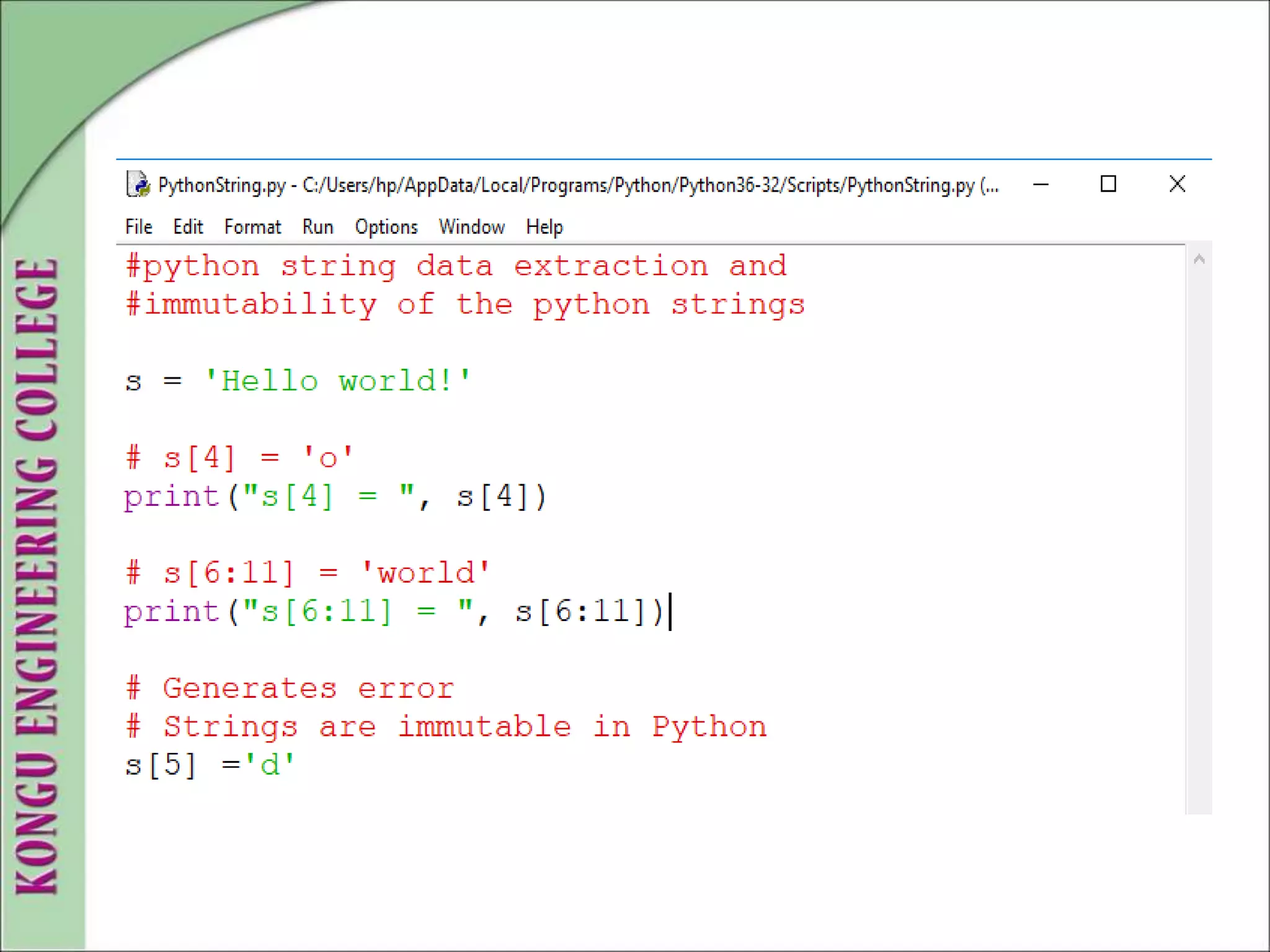
Task: Click the scrollbar up arrow
Action: pyautogui.click(x=1199, y=260)
